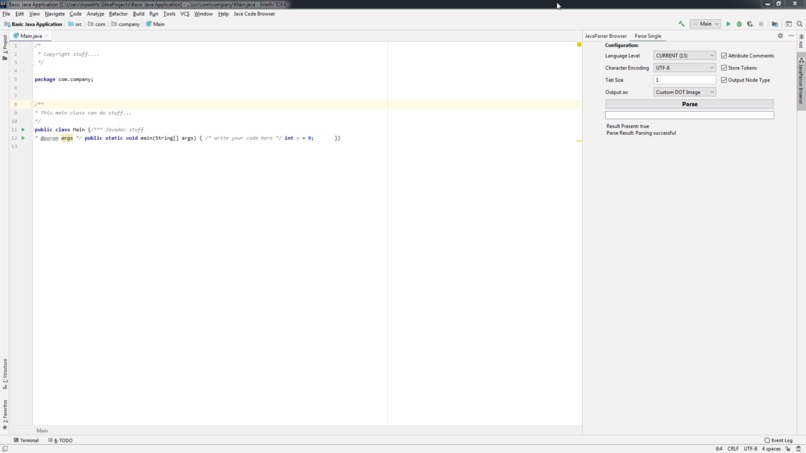Collapse copyright comment fold on line 1

click(32, 46)
